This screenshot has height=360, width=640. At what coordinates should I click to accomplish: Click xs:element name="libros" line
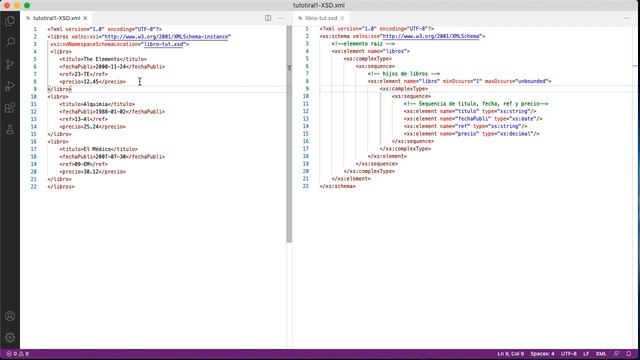(371, 51)
